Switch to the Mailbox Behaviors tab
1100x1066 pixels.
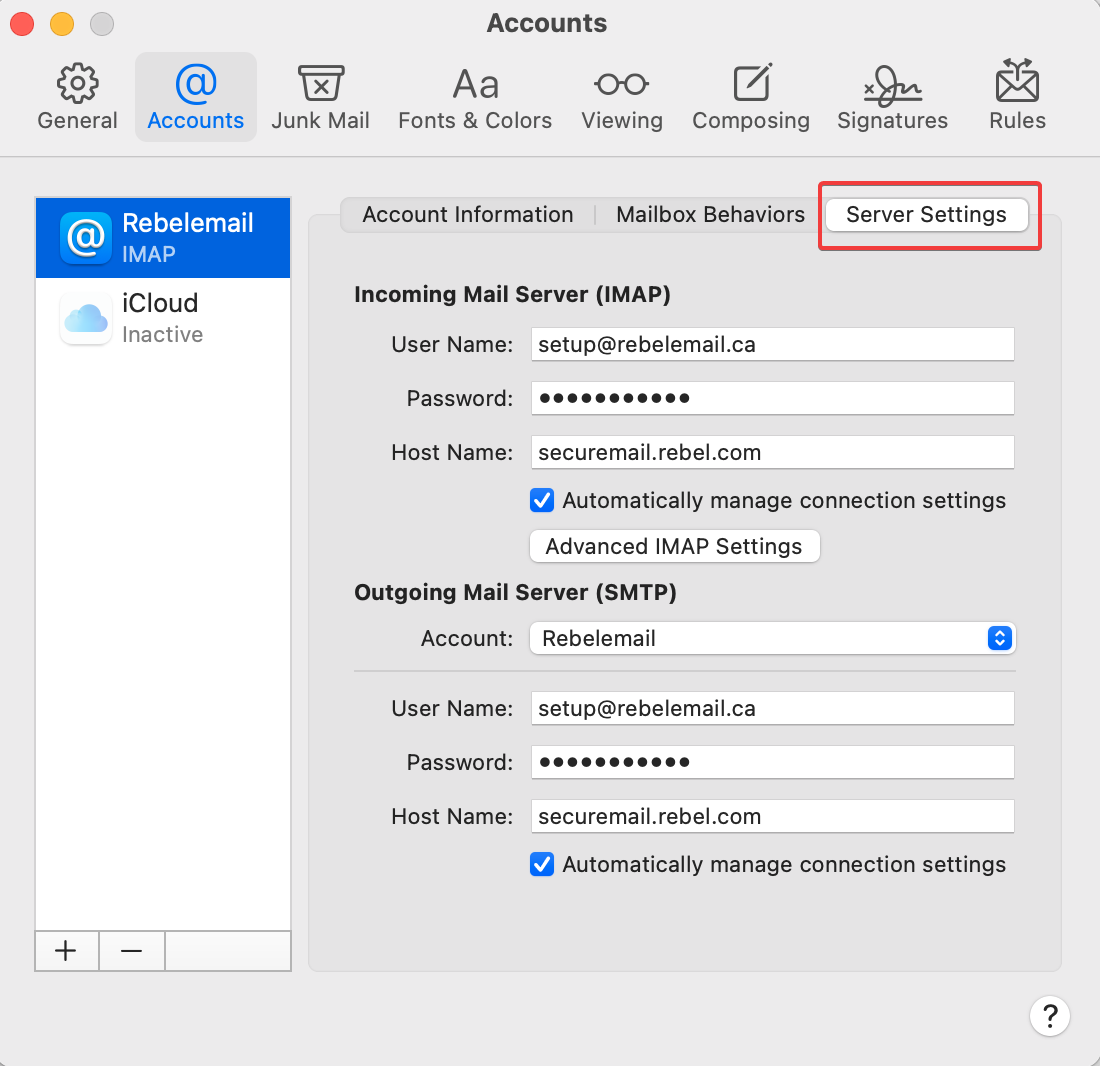coord(710,215)
